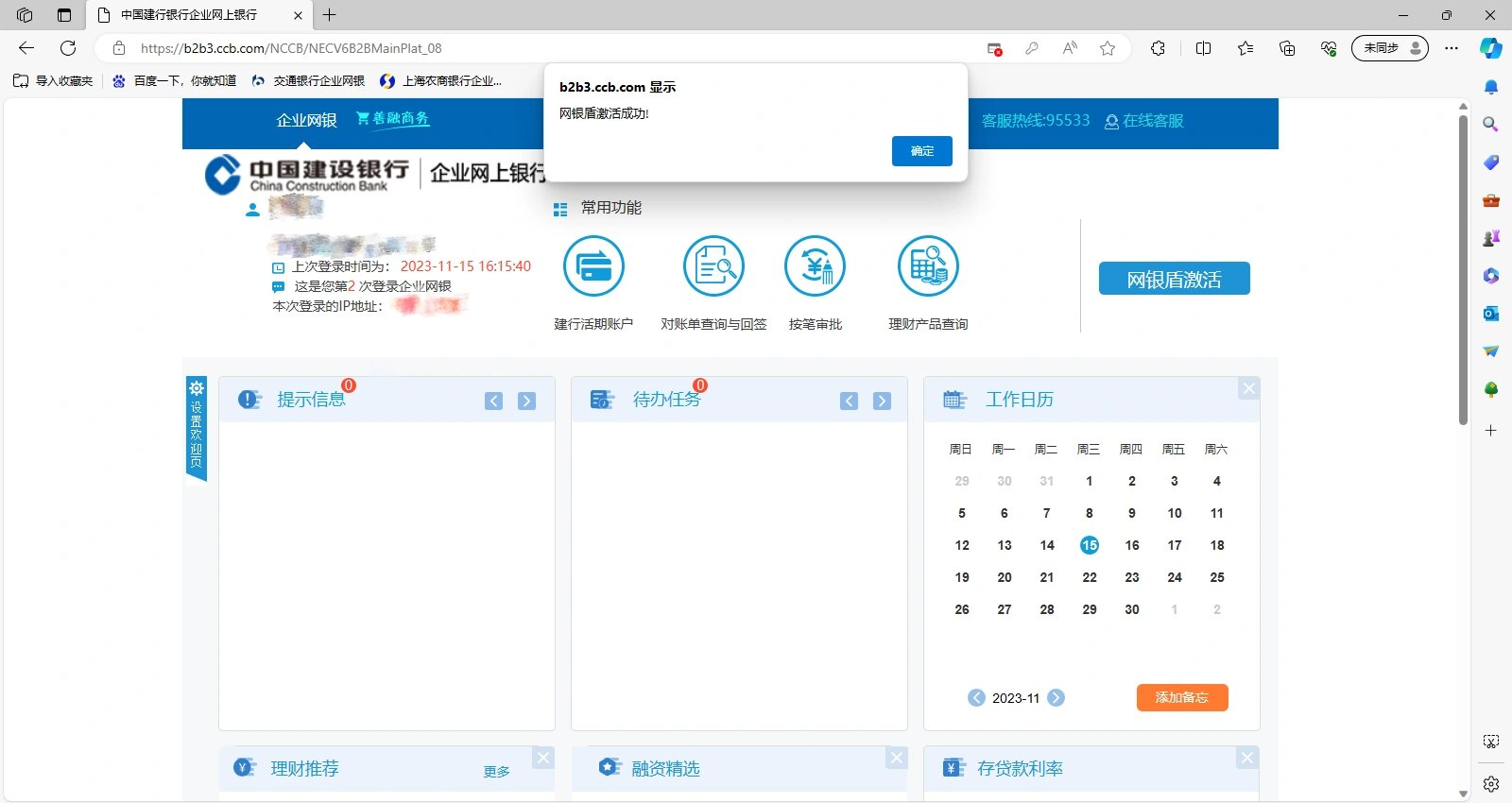Select day 8 in work calendar
This screenshot has width=1512, height=803.
pyautogui.click(x=1090, y=513)
